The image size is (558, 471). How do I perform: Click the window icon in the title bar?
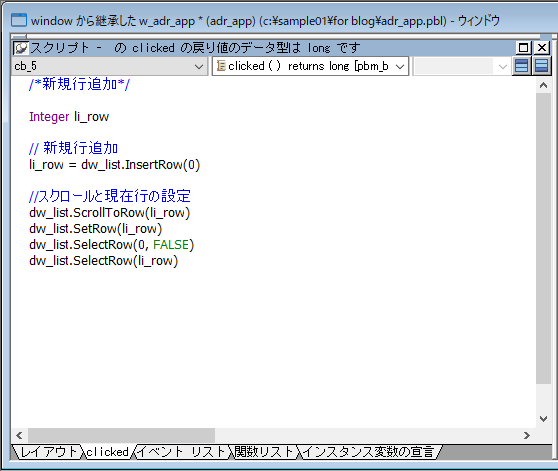(x=19, y=20)
